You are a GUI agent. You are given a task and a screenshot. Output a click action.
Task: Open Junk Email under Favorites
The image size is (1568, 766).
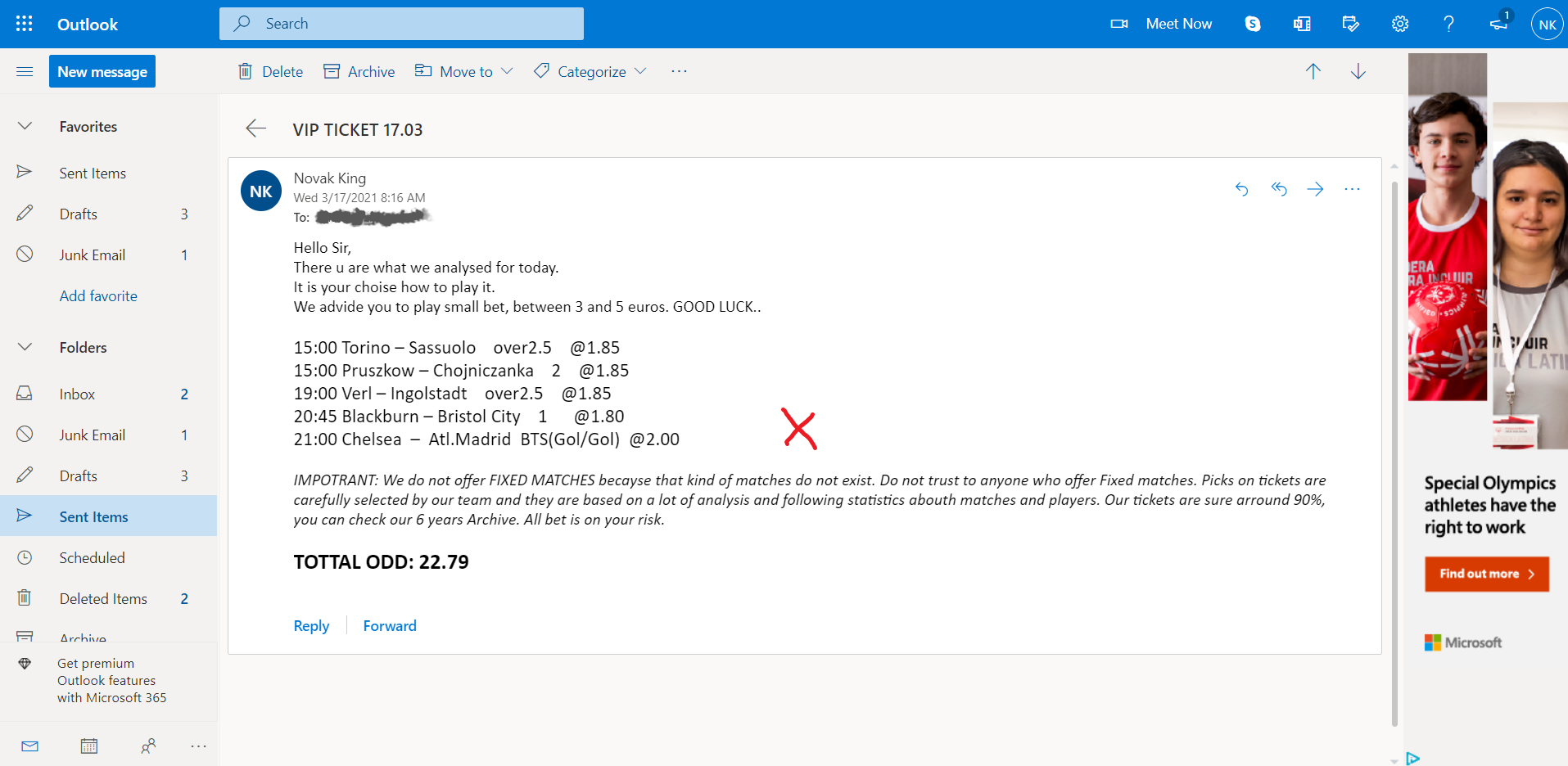[x=109, y=255]
